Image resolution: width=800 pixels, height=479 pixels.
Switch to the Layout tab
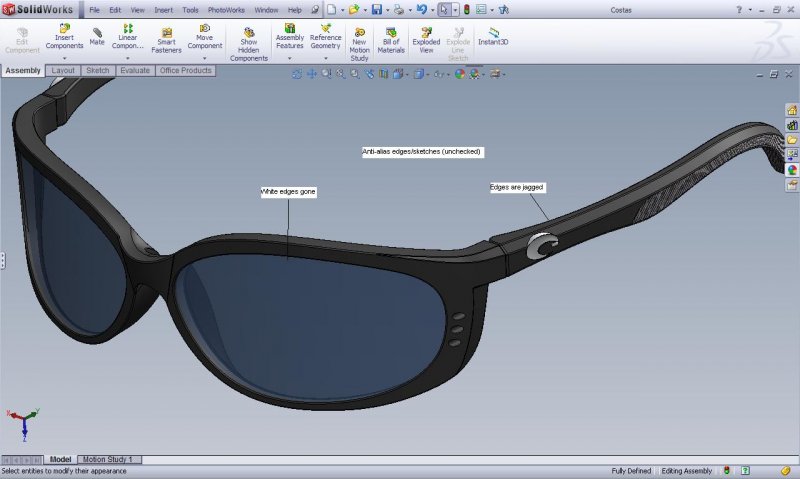coord(63,70)
